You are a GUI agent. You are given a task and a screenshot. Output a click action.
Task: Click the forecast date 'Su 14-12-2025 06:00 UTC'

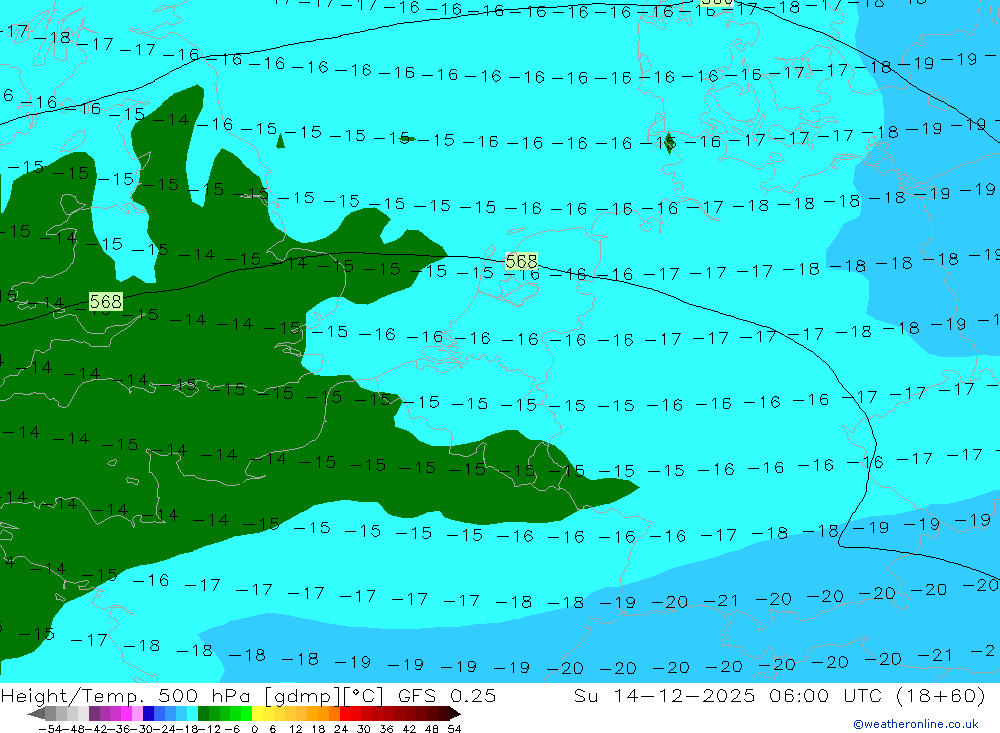coord(727,696)
